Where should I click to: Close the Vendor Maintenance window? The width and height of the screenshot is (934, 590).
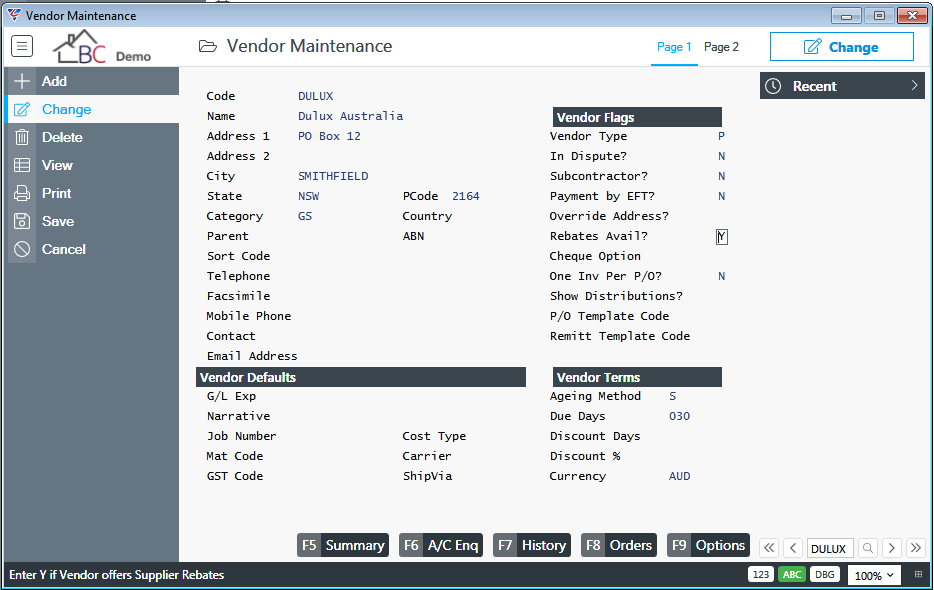coord(912,15)
